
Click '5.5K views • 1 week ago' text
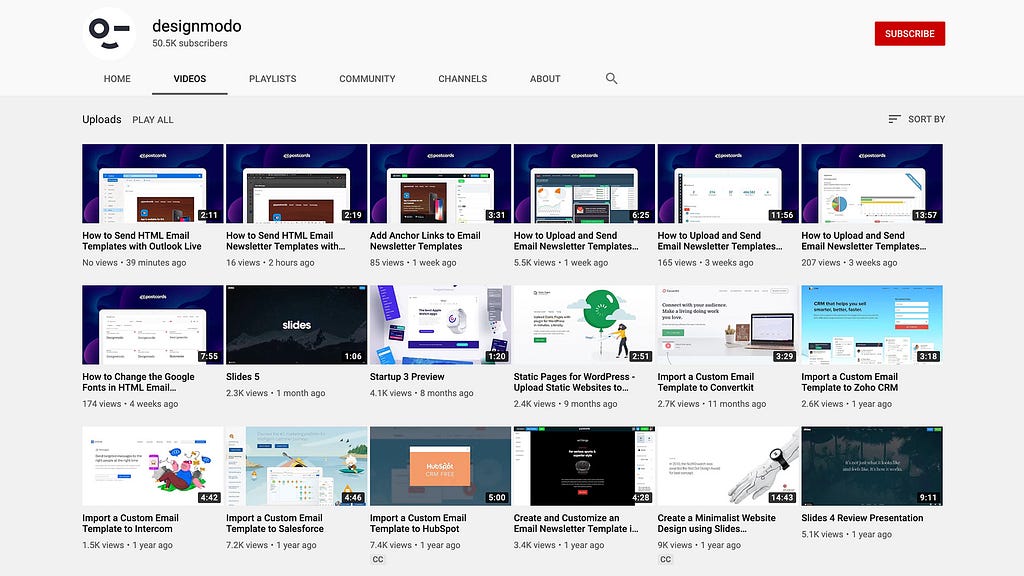(x=561, y=263)
